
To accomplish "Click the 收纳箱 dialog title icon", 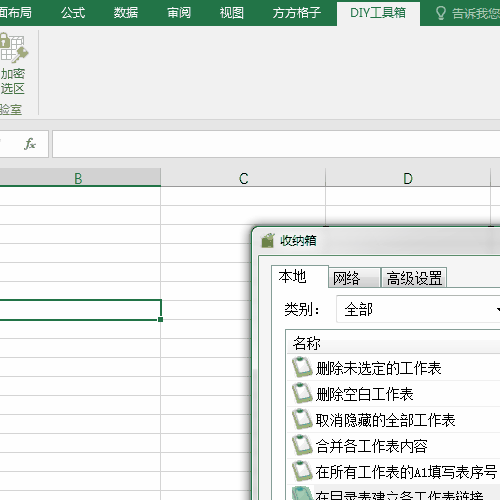I will [268, 240].
